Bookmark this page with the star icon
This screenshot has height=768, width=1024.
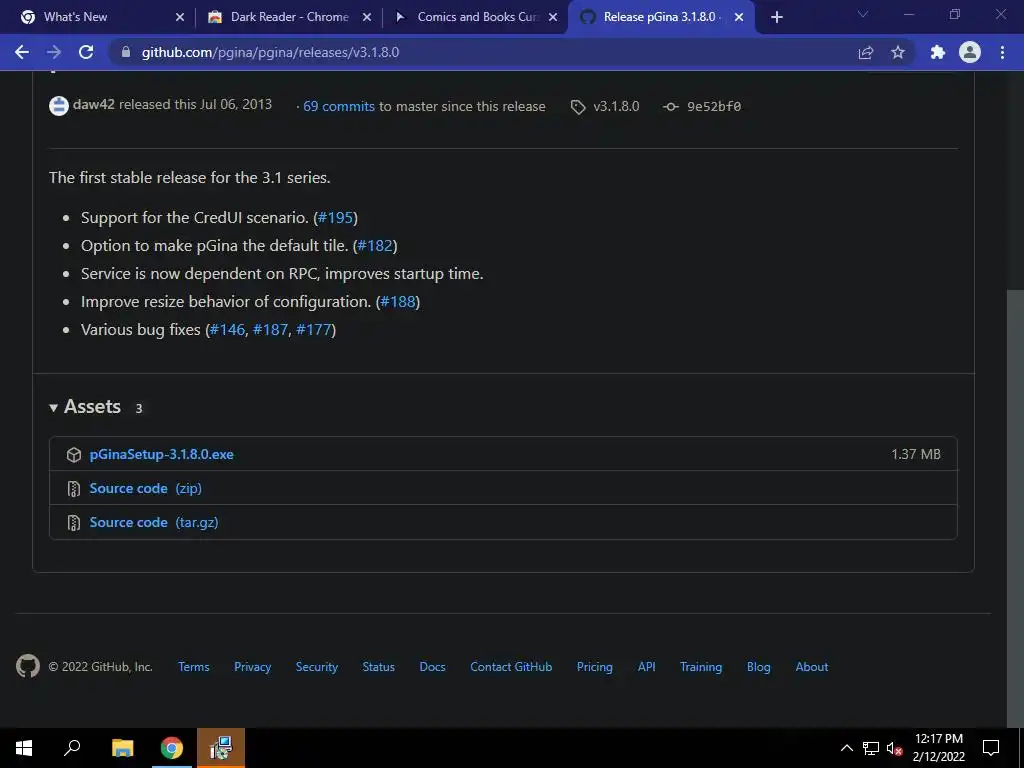pos(898,52)
